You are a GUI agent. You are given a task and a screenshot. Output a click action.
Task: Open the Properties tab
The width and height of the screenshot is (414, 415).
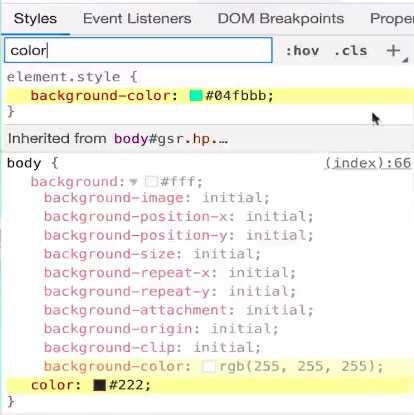(392, 19)
